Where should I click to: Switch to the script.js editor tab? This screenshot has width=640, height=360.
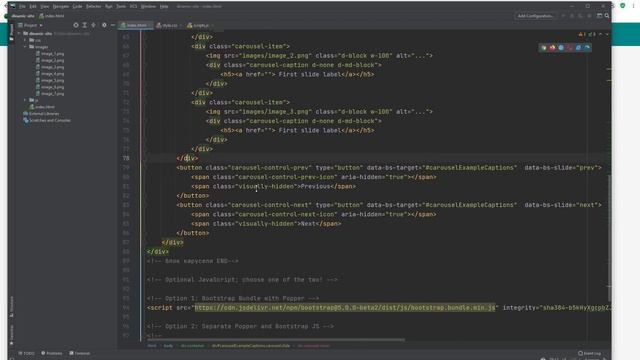pos(200,25)
